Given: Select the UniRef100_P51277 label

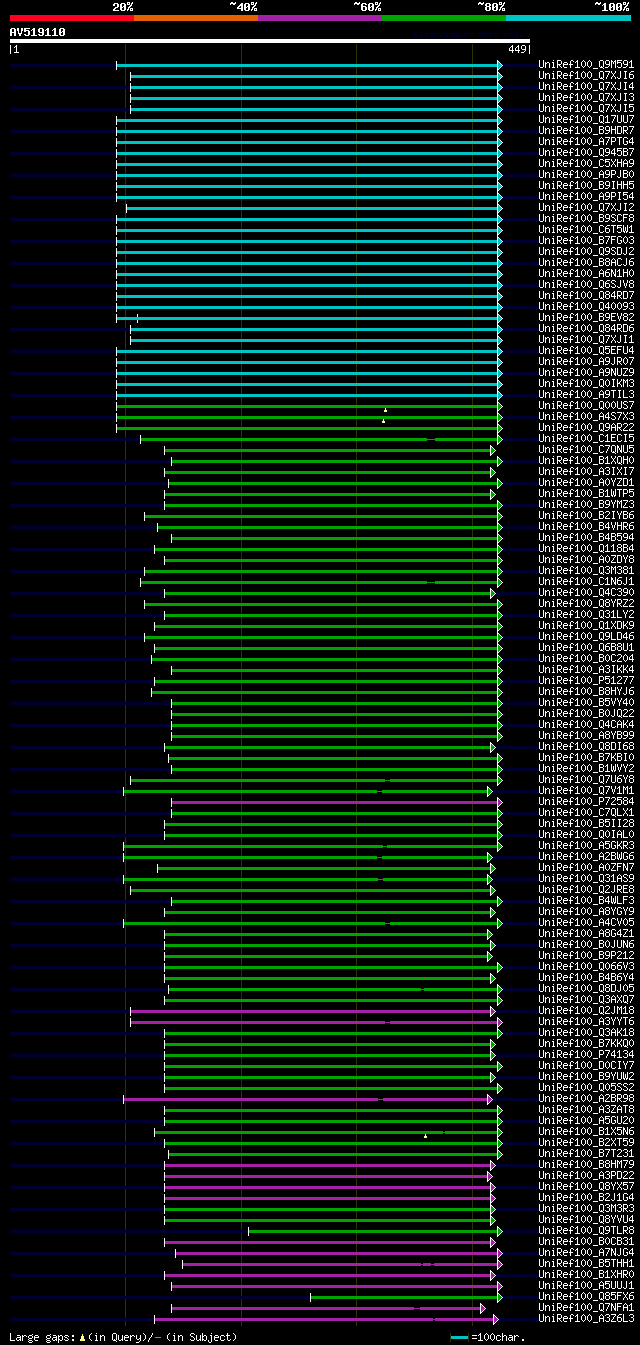Looking at the screenshot, I should 586,681.
